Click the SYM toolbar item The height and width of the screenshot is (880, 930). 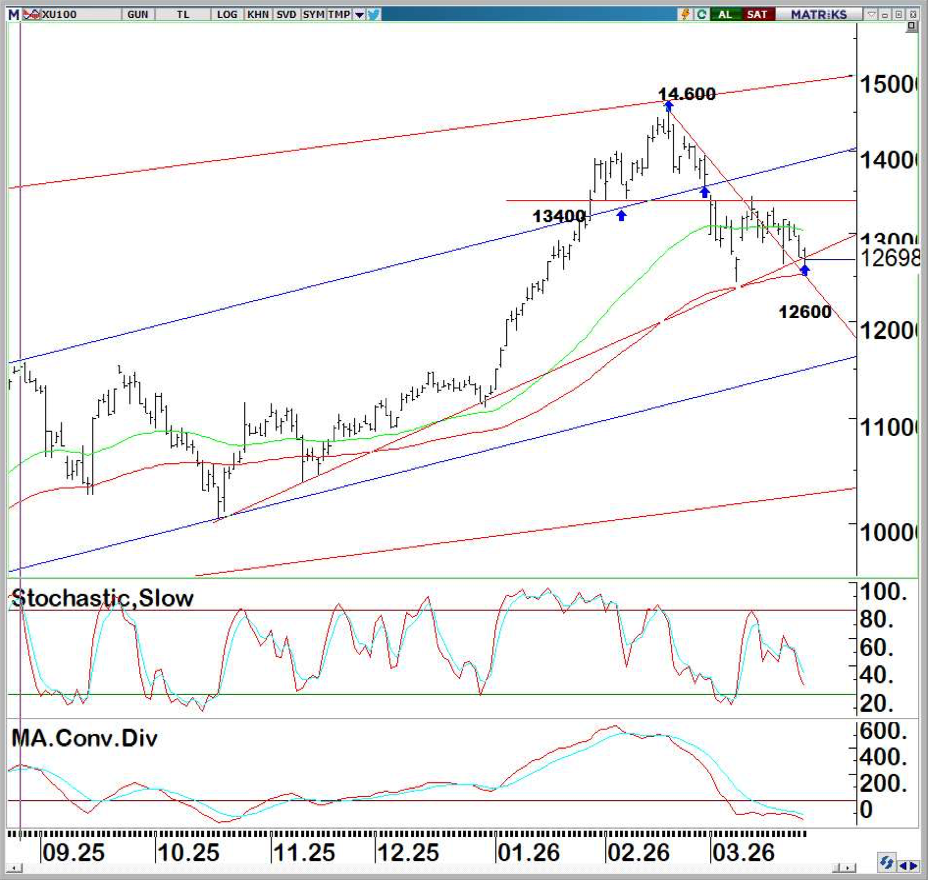[x=313, y=15]
